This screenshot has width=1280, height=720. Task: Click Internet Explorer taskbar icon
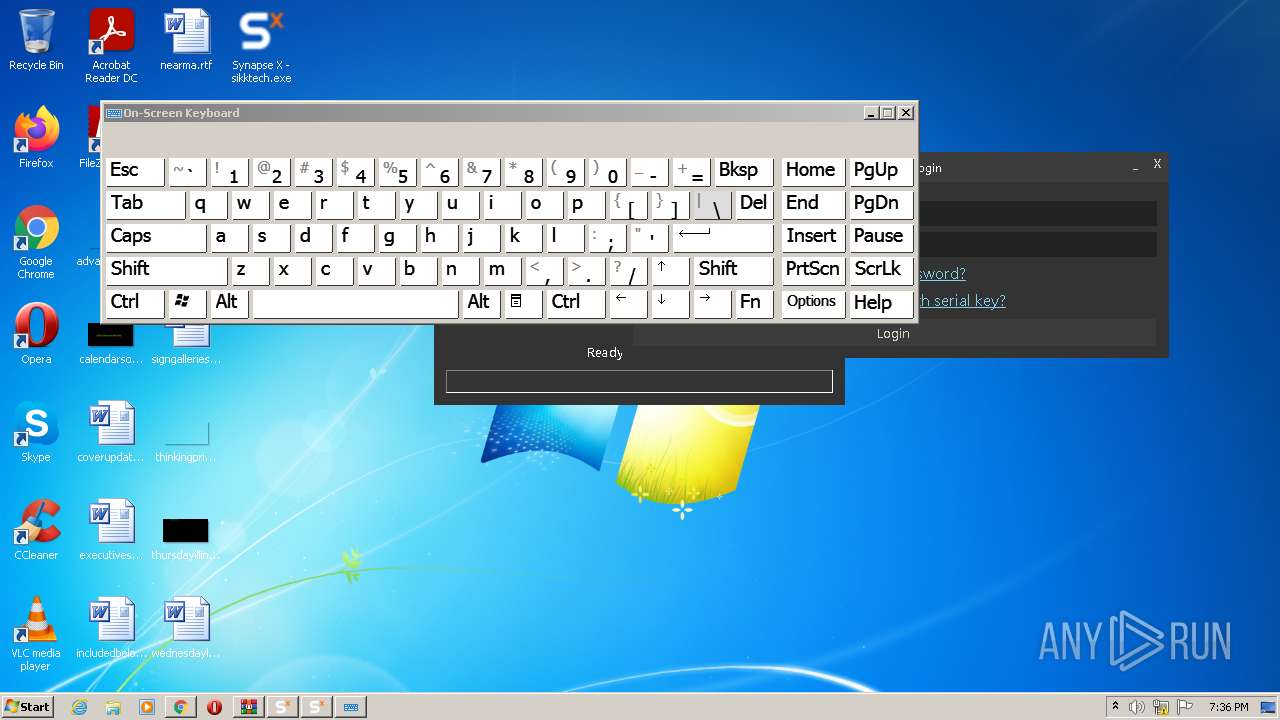[80, 707]
